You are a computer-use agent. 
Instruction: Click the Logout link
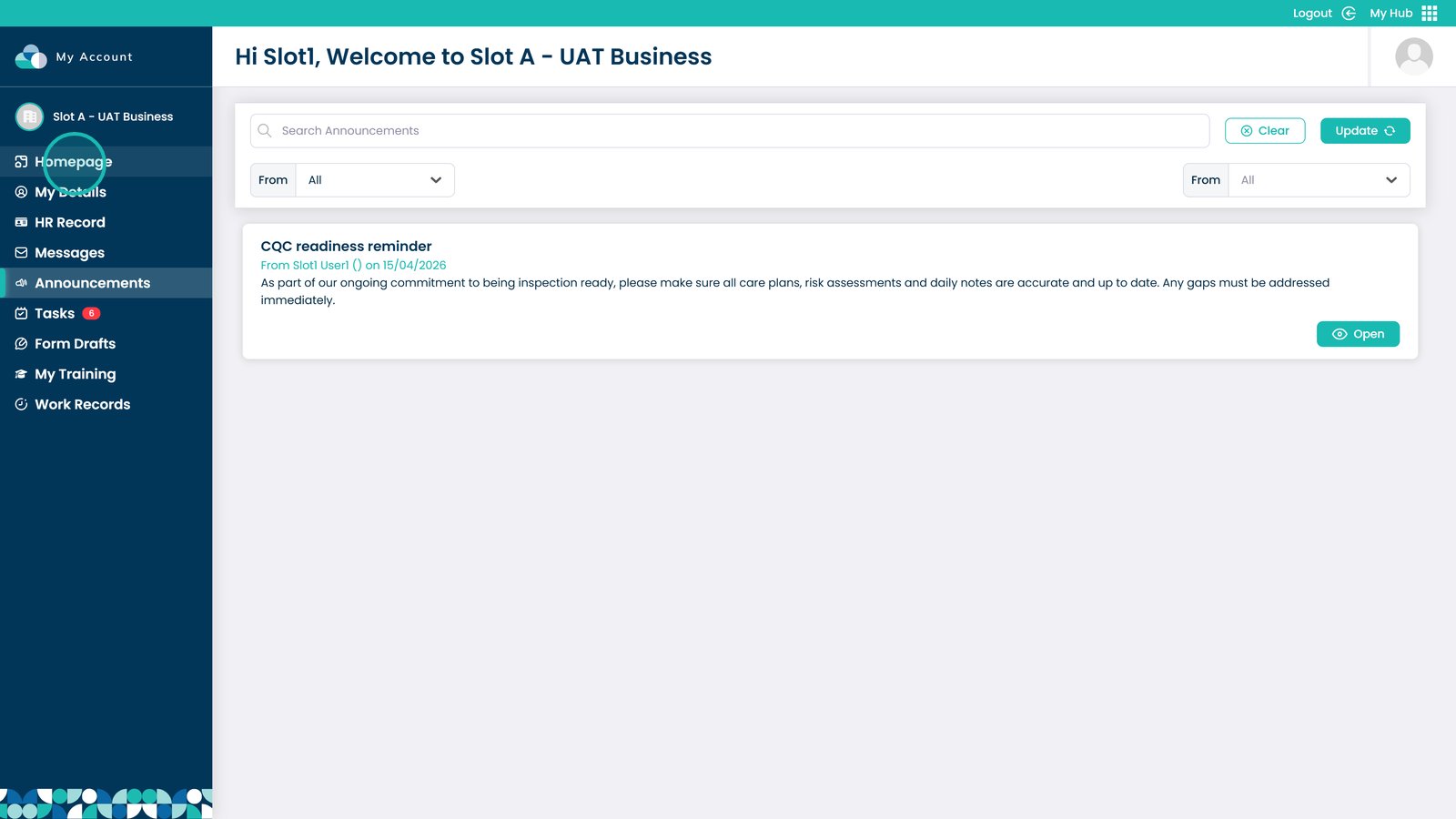[x=1312, y=14]
